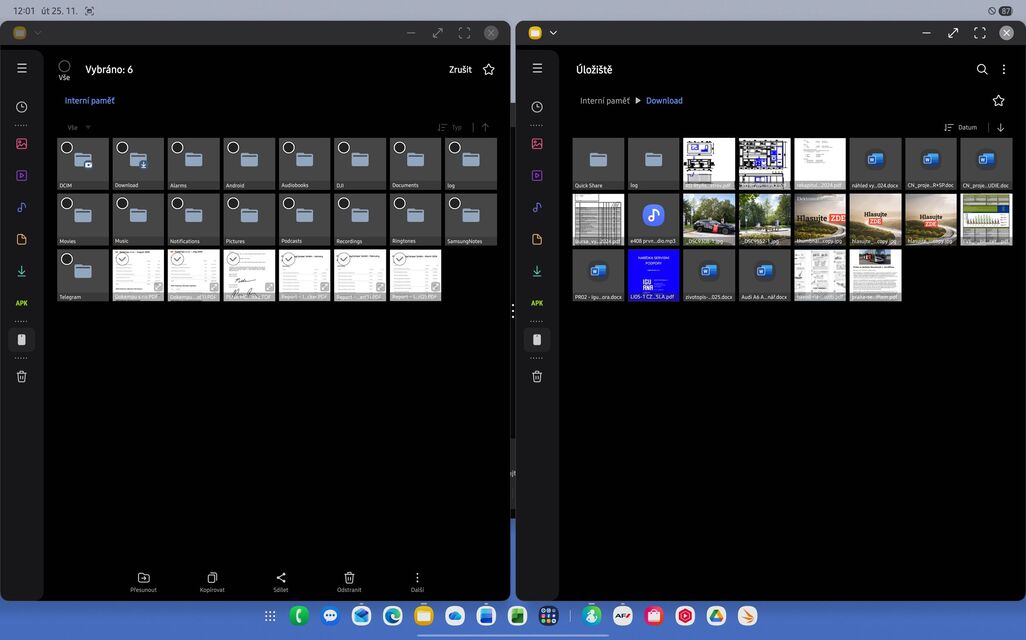Tap Kopírovat (copy) icon in bottom bar
Viewport: 1026px width, 640px height.
[212, 578]
